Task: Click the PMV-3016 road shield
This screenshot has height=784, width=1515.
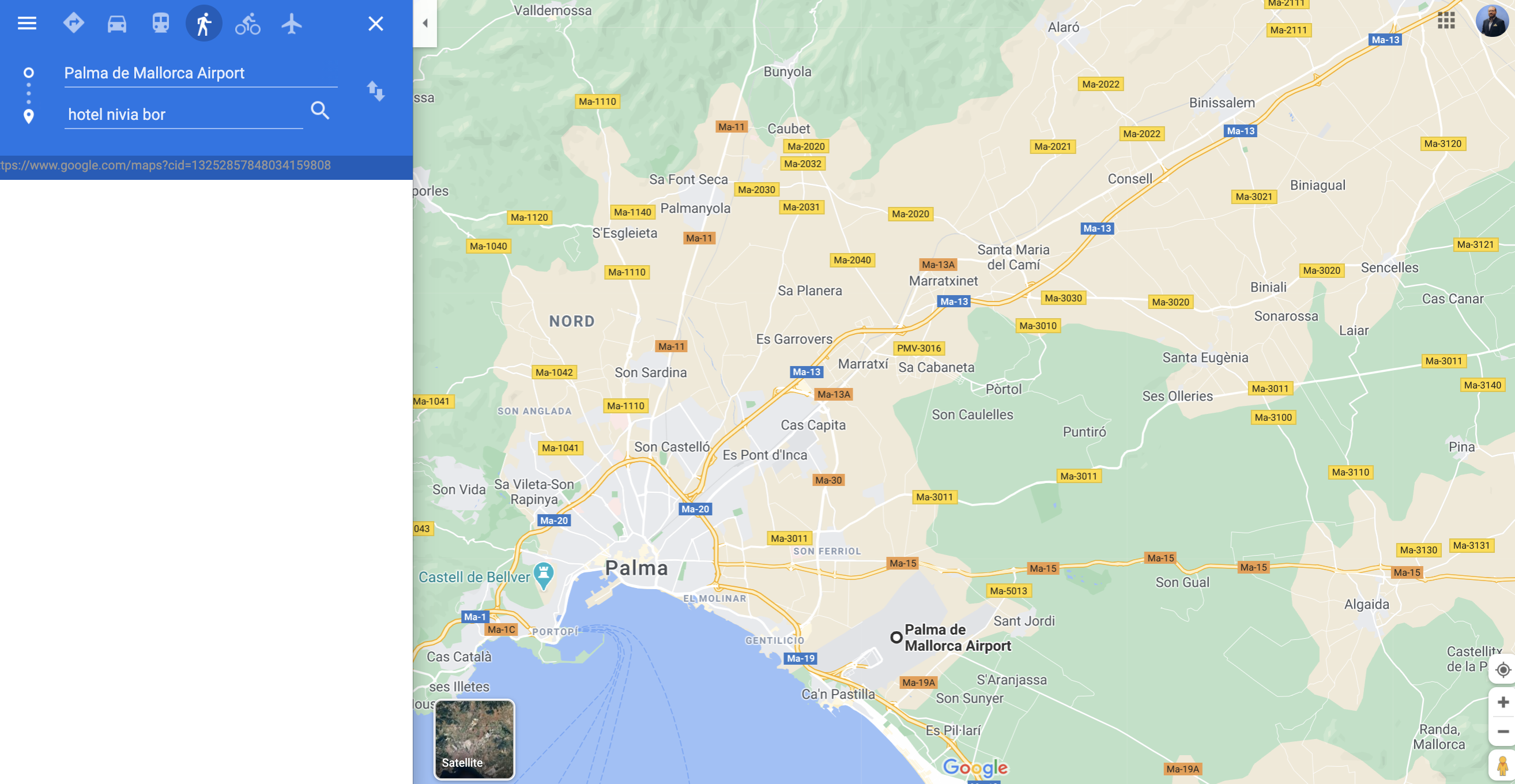Action: click(919, 348)
